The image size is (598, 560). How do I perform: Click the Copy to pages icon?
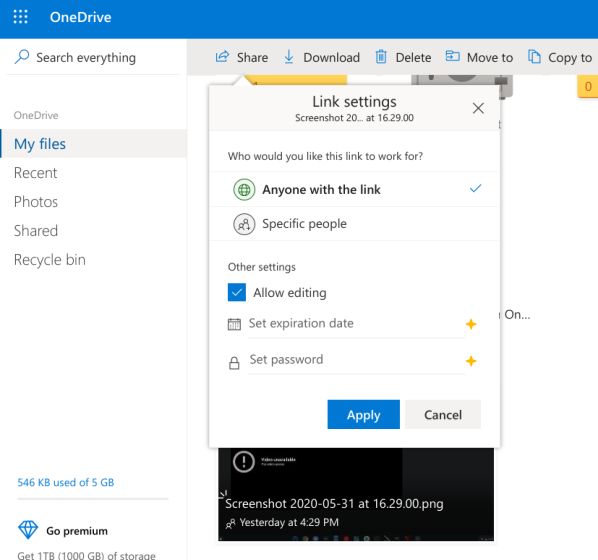tap(534, 57)
